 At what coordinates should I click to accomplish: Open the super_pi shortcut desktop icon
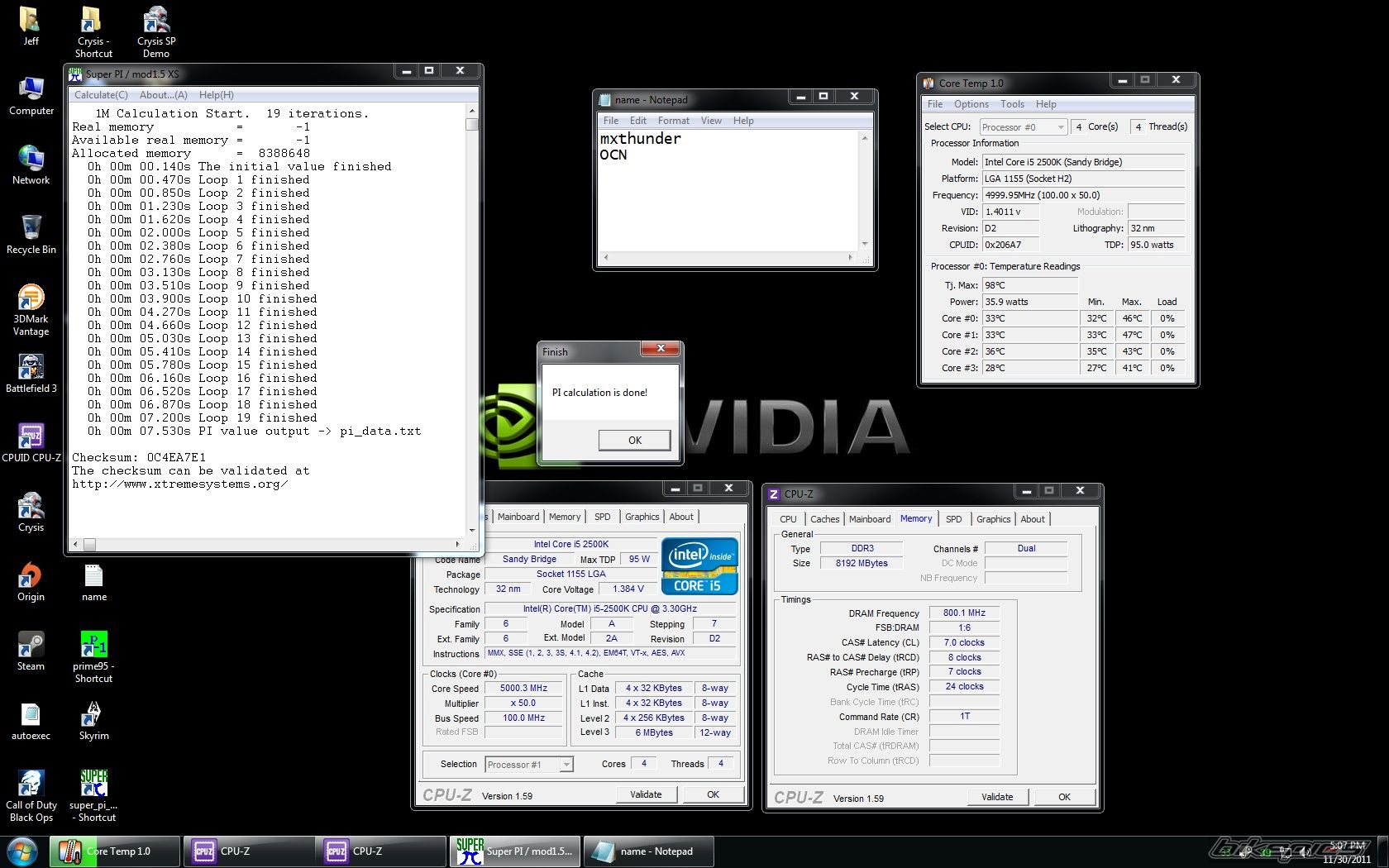93,795
